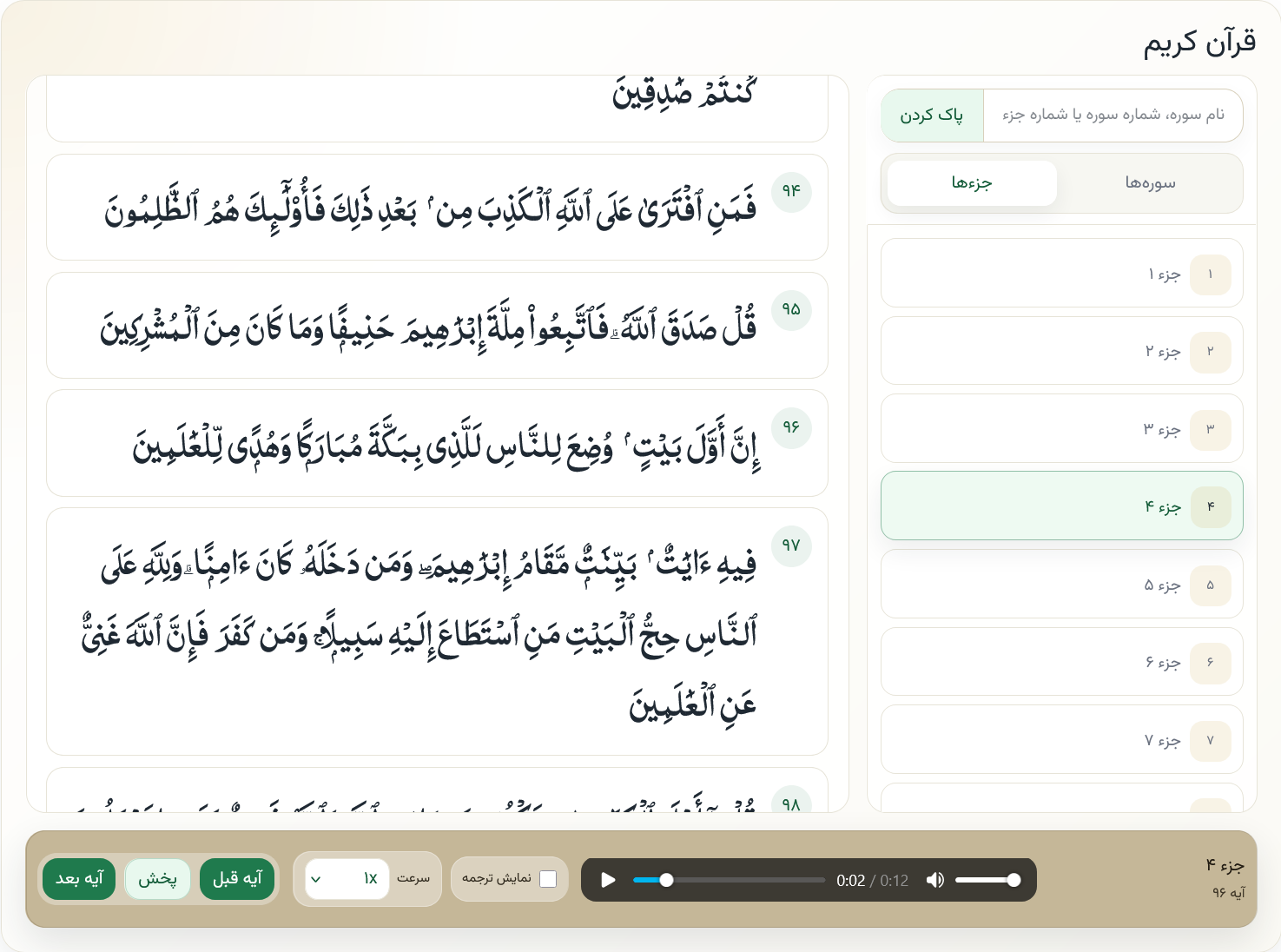Screen dimensions: 1281x952
Task: Select جزء ۷ from the list
Action: [x=1062, y=740]
